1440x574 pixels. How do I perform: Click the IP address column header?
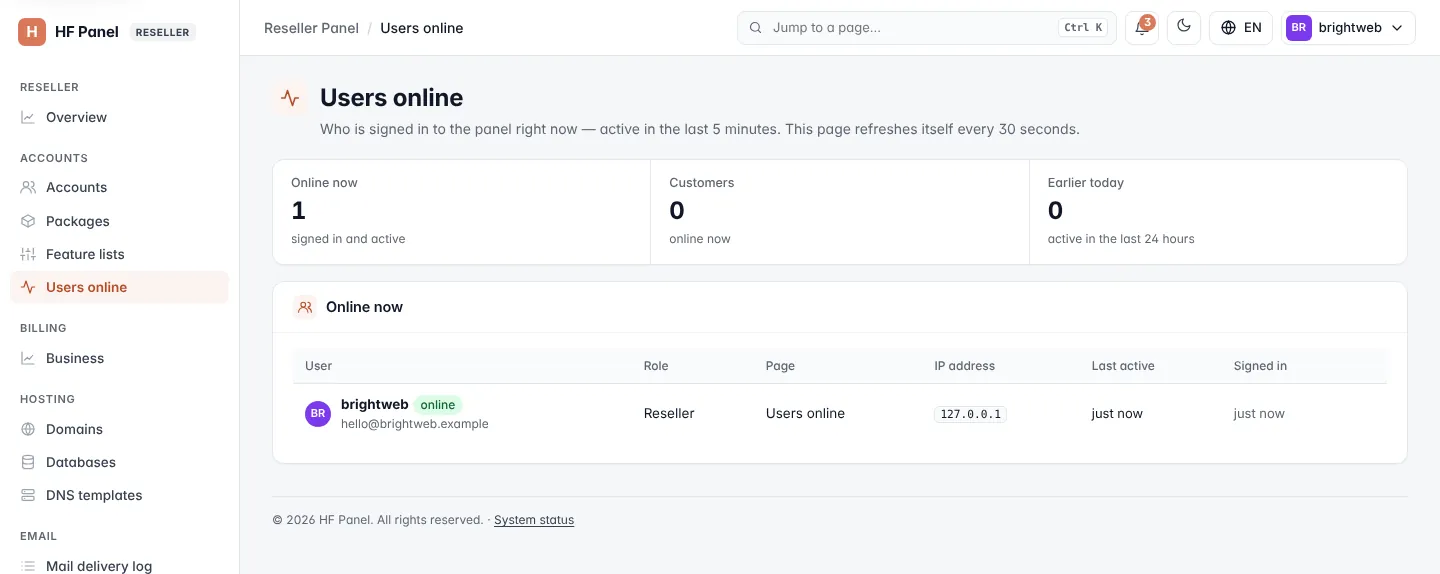965,366
